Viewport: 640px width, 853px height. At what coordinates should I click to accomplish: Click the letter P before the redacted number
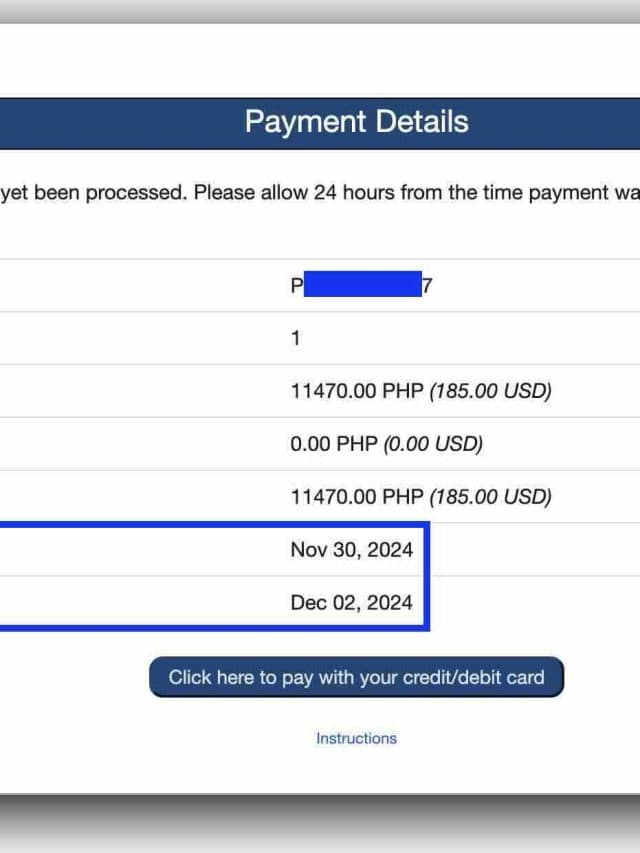point(296,286)
